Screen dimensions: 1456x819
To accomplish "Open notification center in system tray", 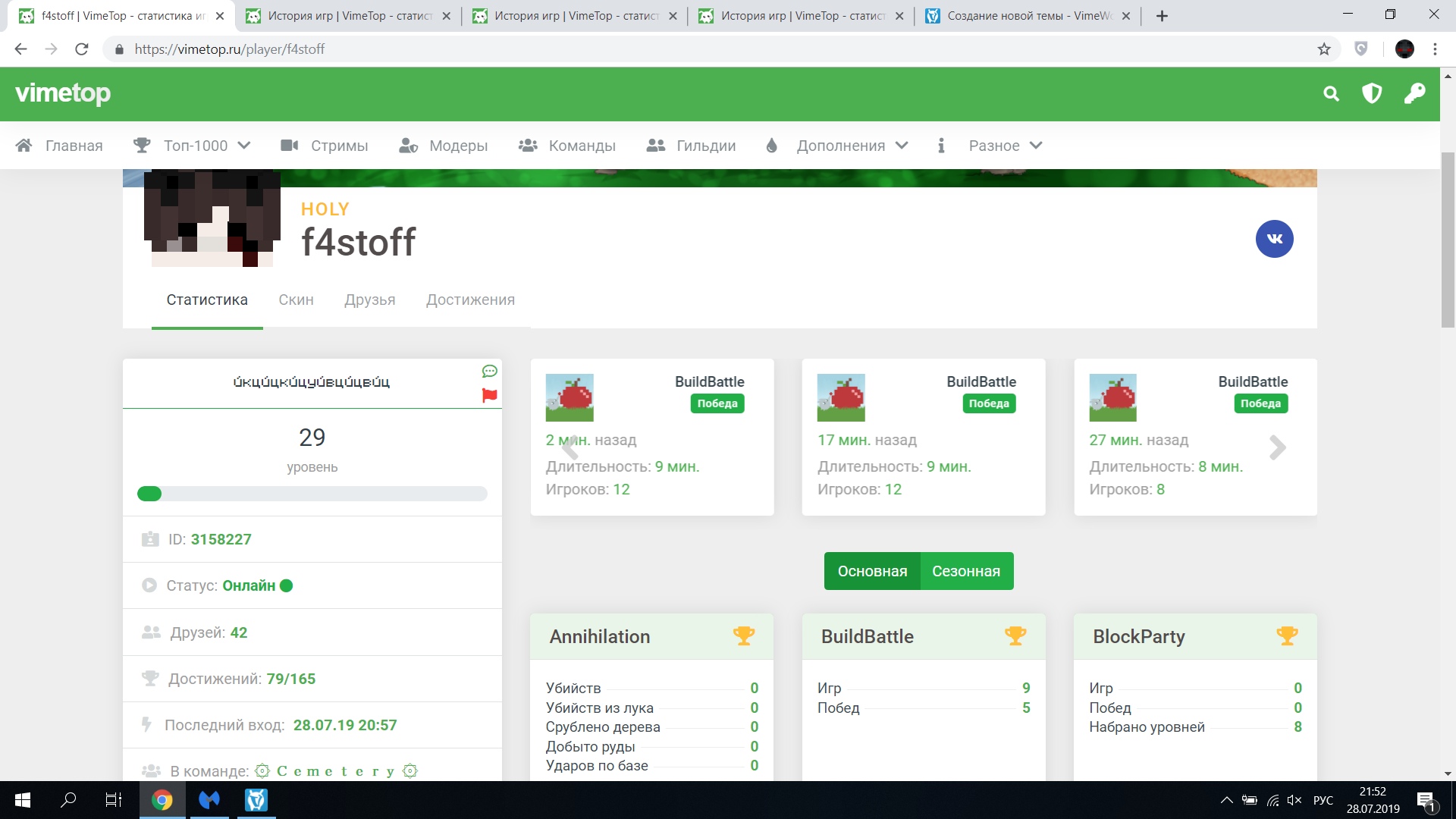I will (x=1426, y=801).
